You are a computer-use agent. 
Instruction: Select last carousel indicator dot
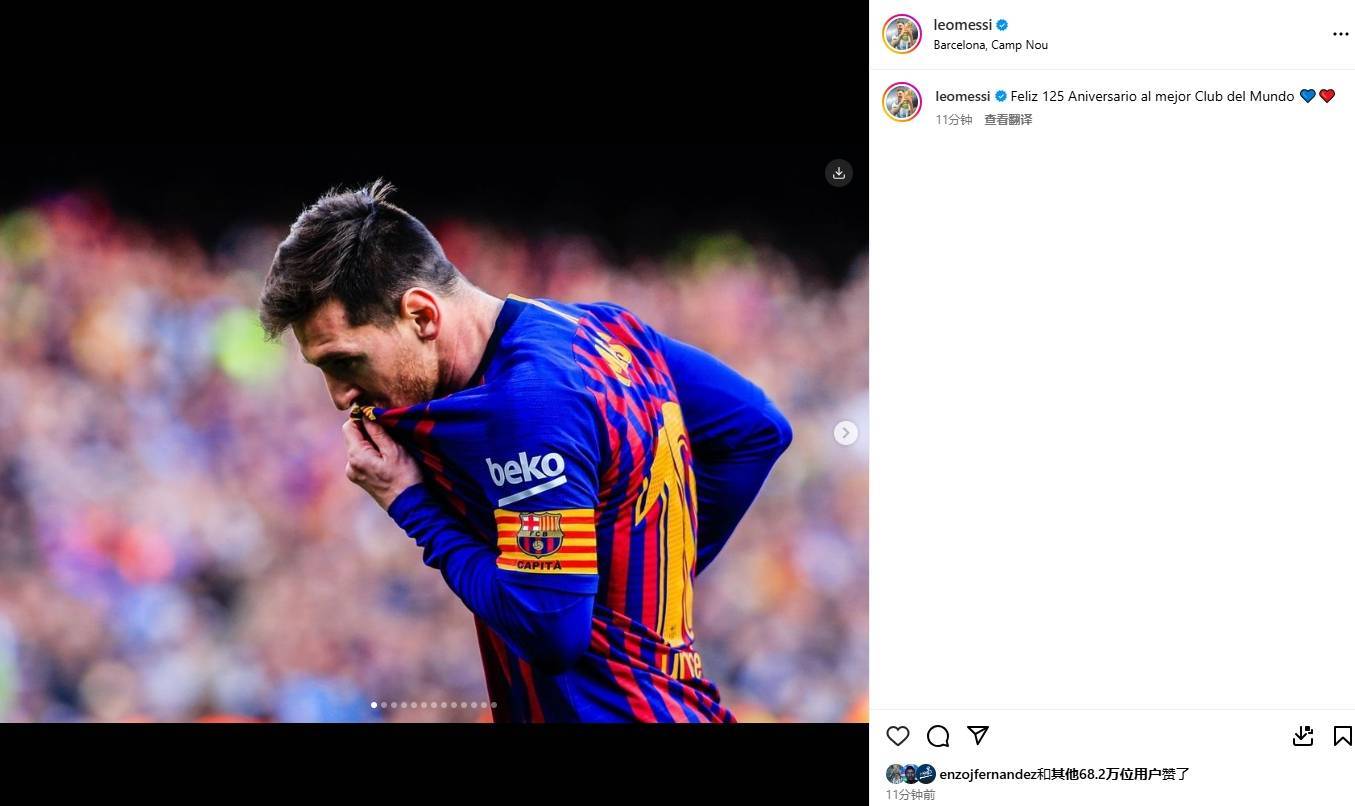pos(494,705)
